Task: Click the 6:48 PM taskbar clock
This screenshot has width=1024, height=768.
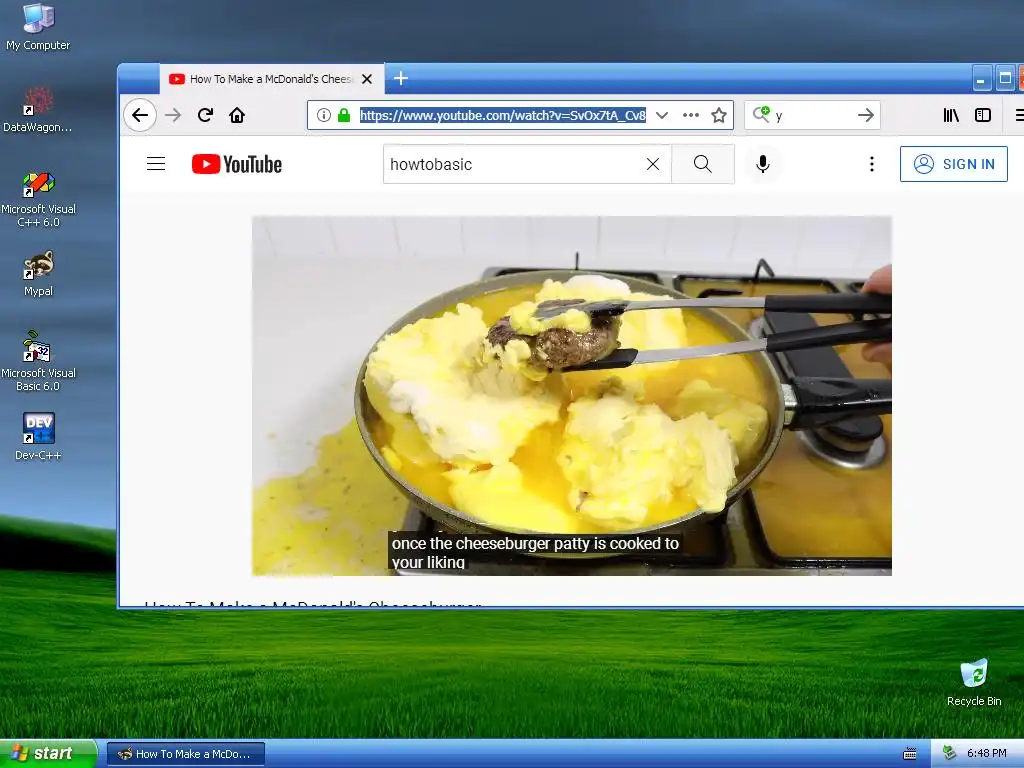Action: click(986, 753)
